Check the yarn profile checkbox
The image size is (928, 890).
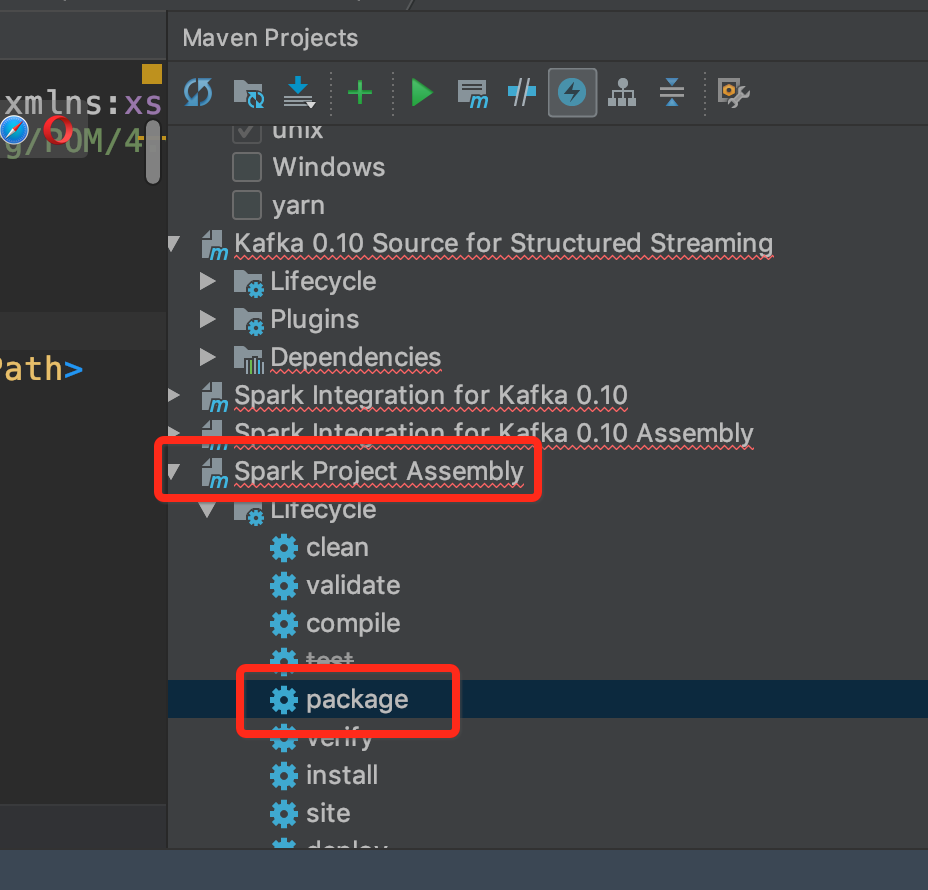[x=247, y=205]
